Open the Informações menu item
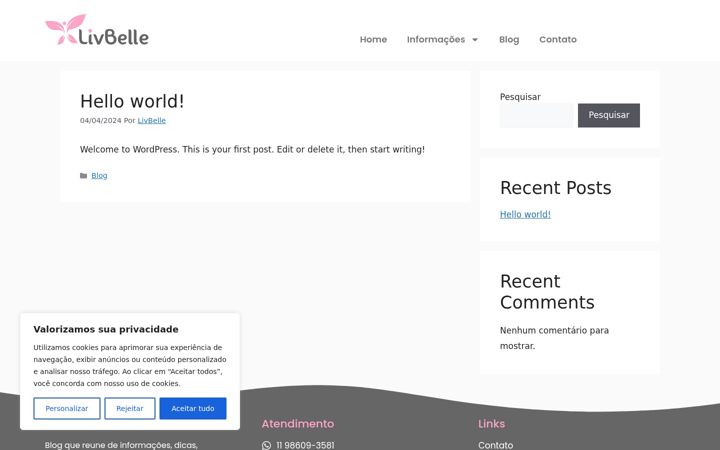720x450 pixels. 436,39
